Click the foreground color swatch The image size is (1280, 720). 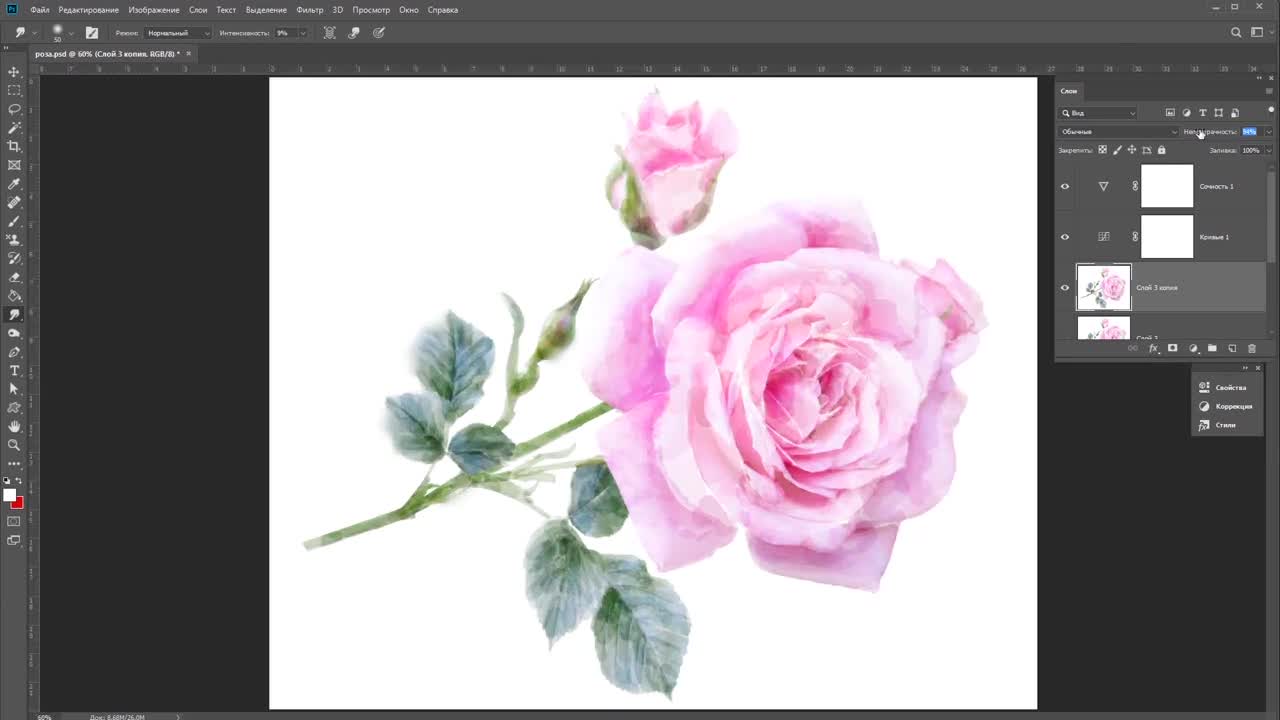[x=9, y=495]
